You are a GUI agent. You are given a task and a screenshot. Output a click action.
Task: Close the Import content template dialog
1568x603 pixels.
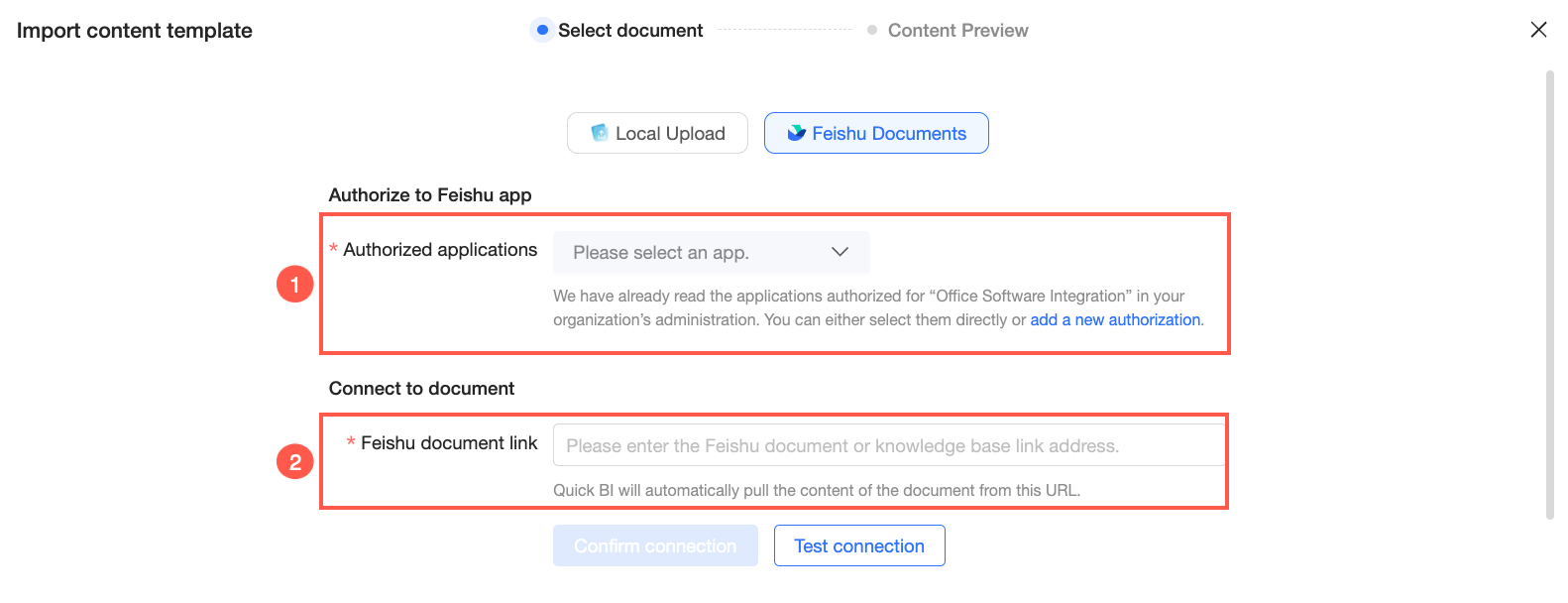1538,30
